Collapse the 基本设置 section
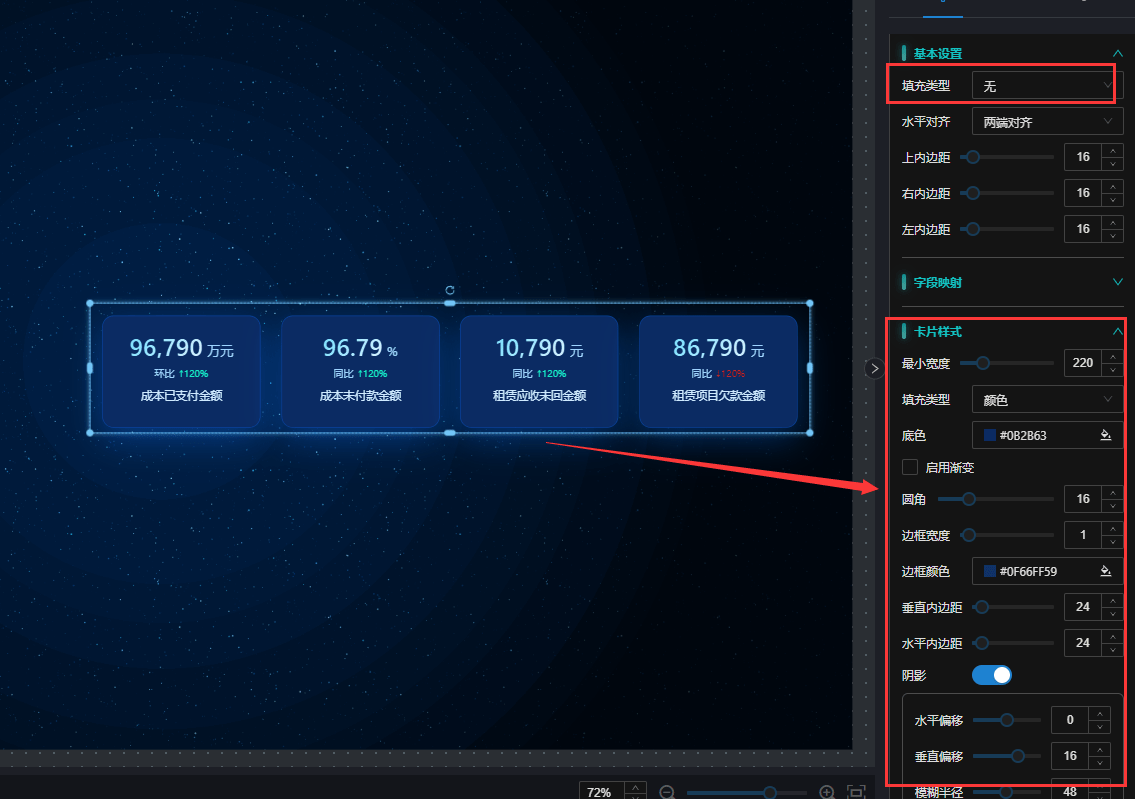The image size is (1135, 799). [x=1117, y=53]
